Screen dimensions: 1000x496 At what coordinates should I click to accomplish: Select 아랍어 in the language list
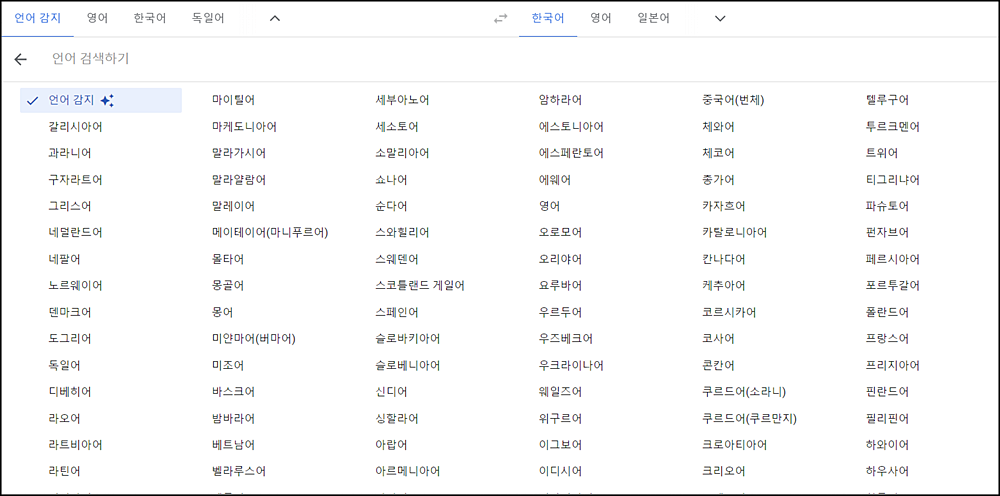pyautogui.click(x=392, y=444)
